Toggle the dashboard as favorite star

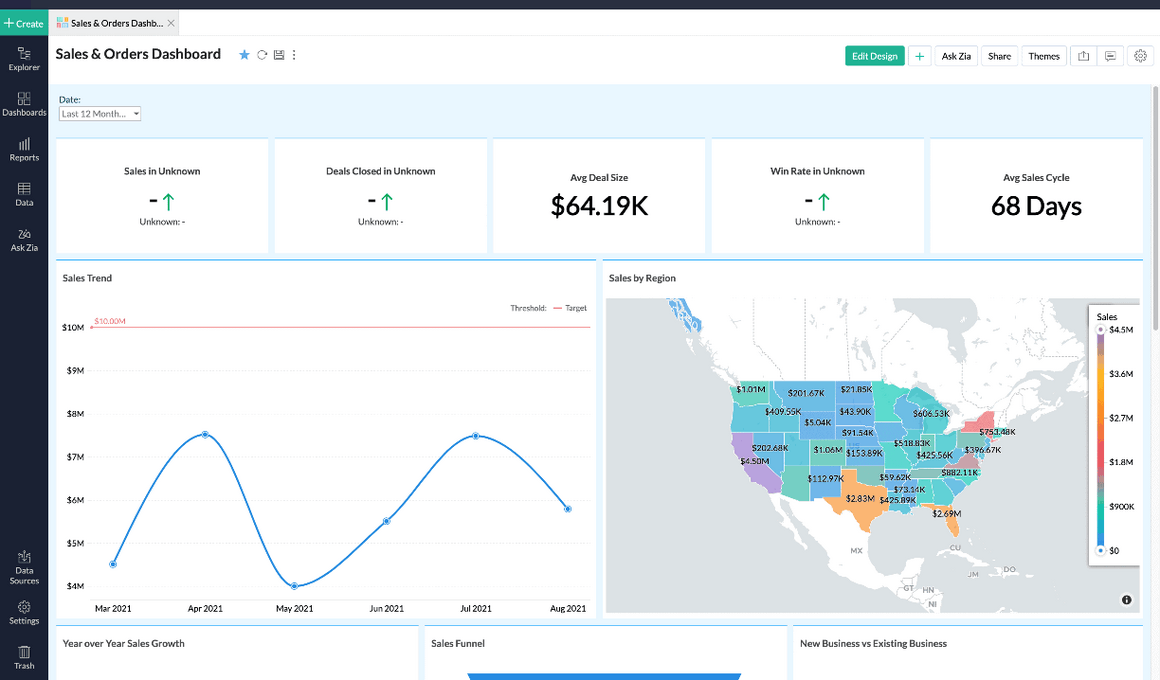pos(244,55)
